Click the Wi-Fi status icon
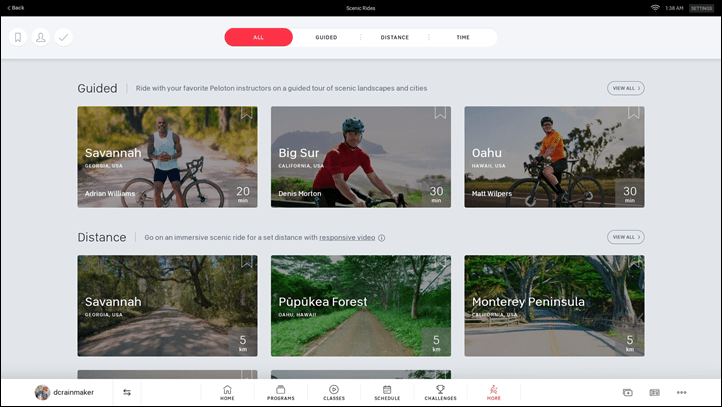 tap(655, 8)
